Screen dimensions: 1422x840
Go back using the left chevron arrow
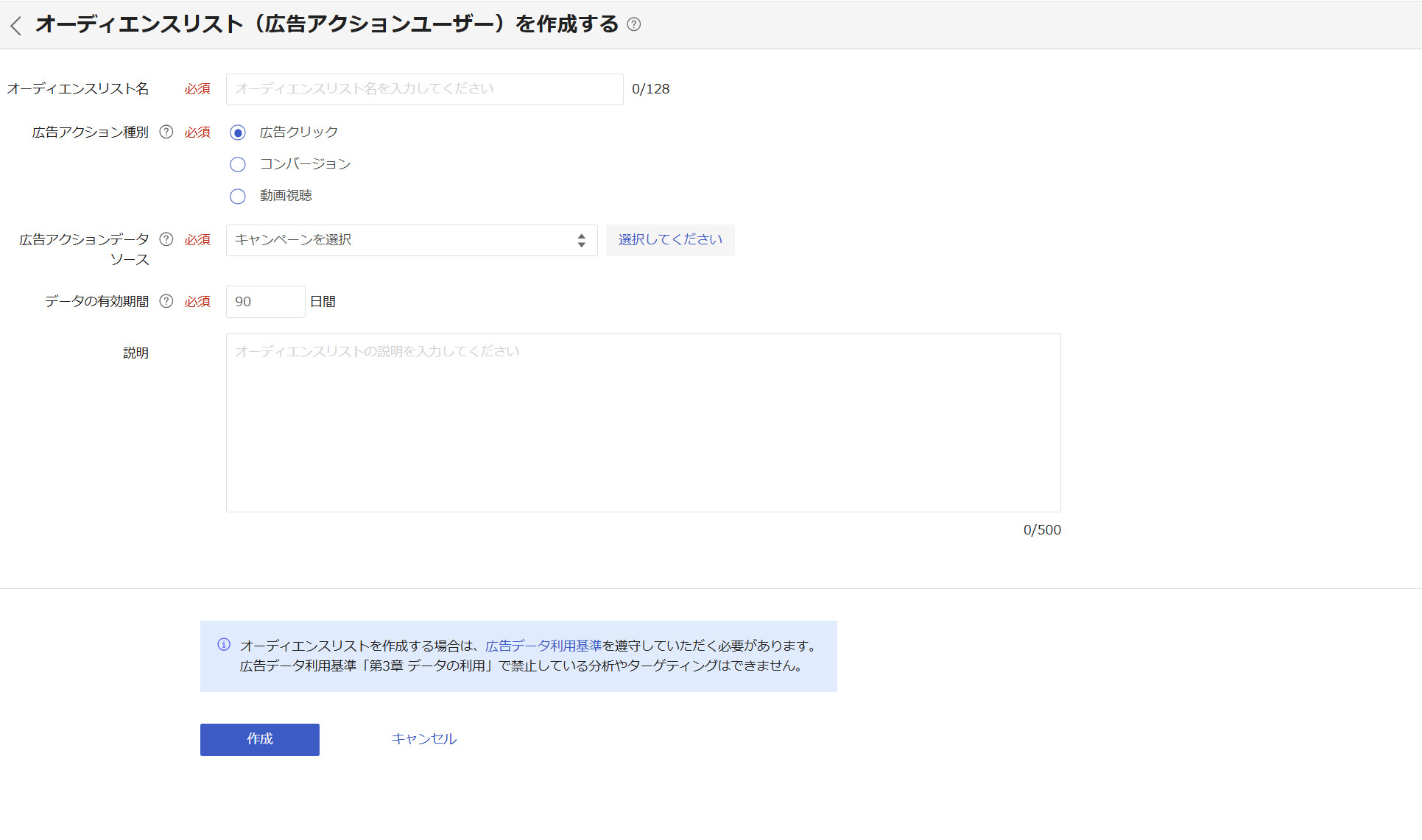(15, 26)
